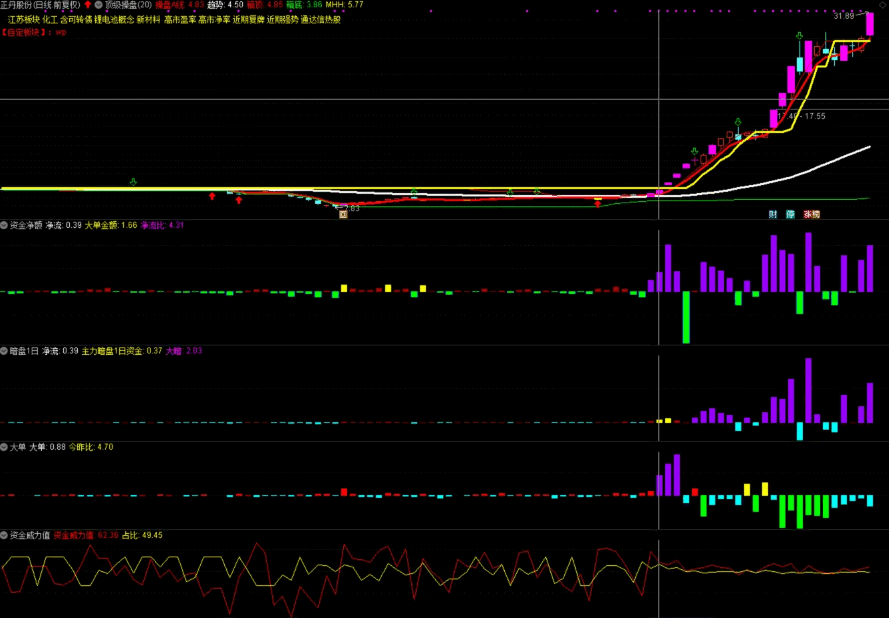889x618 pixels.
Task: Click the 大单金额: 1.66 readout
Action: pyautogui.click(x=111, y=225)
